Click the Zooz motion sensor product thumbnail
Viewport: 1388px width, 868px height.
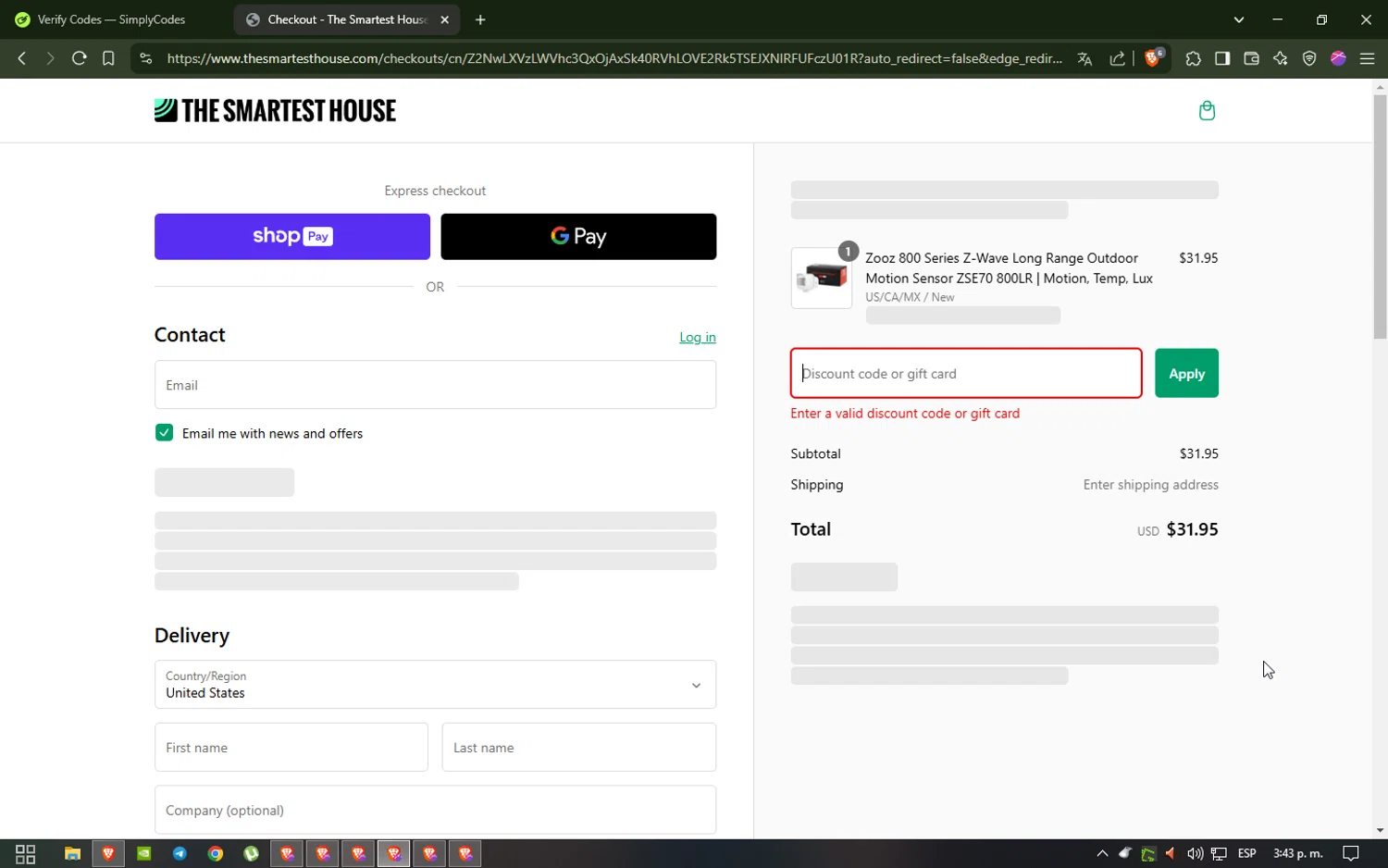822,278
